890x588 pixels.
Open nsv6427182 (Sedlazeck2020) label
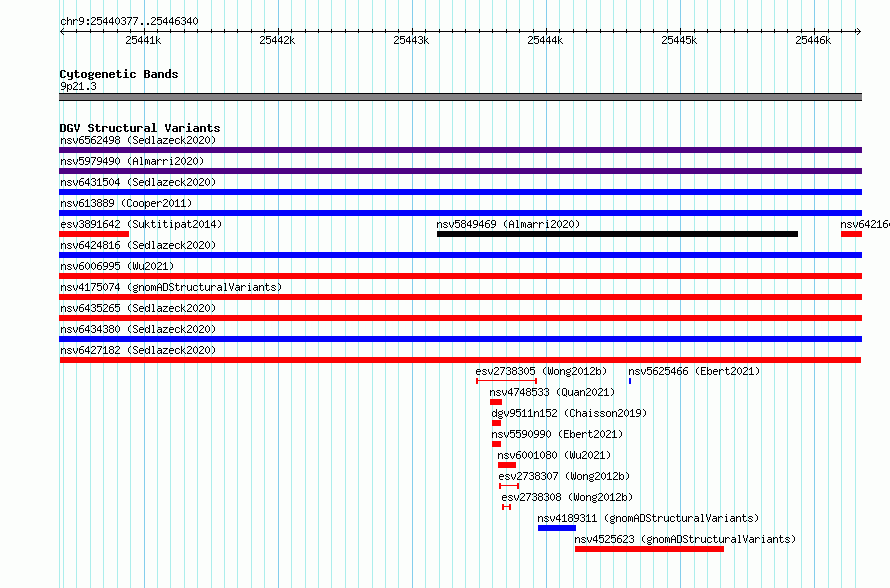coord(138,350)
